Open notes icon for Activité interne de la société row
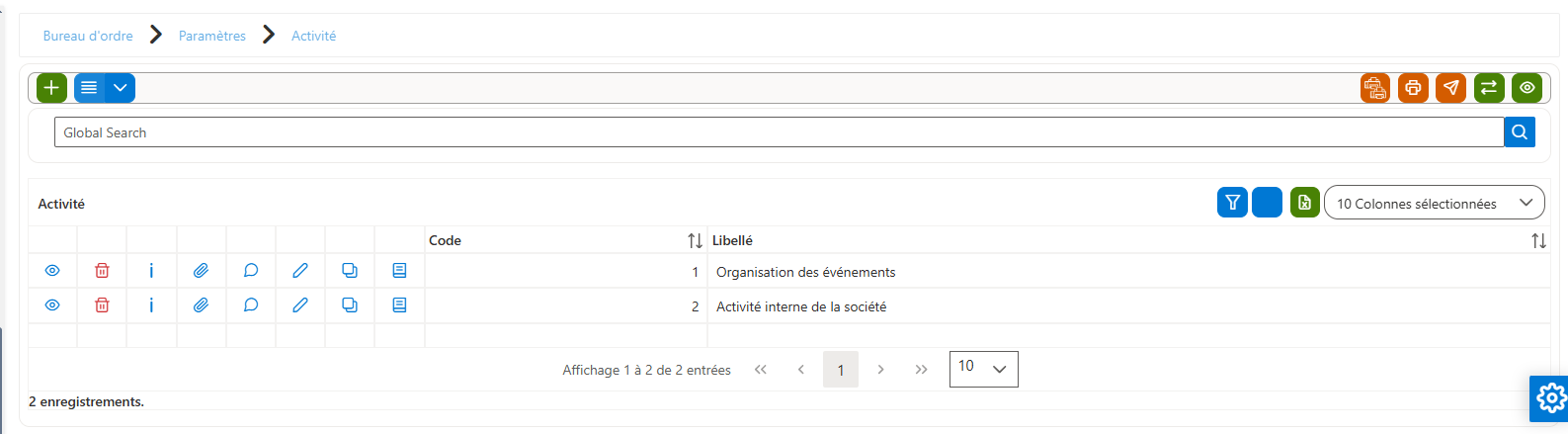1568x434 pixels. click(399, 305)
